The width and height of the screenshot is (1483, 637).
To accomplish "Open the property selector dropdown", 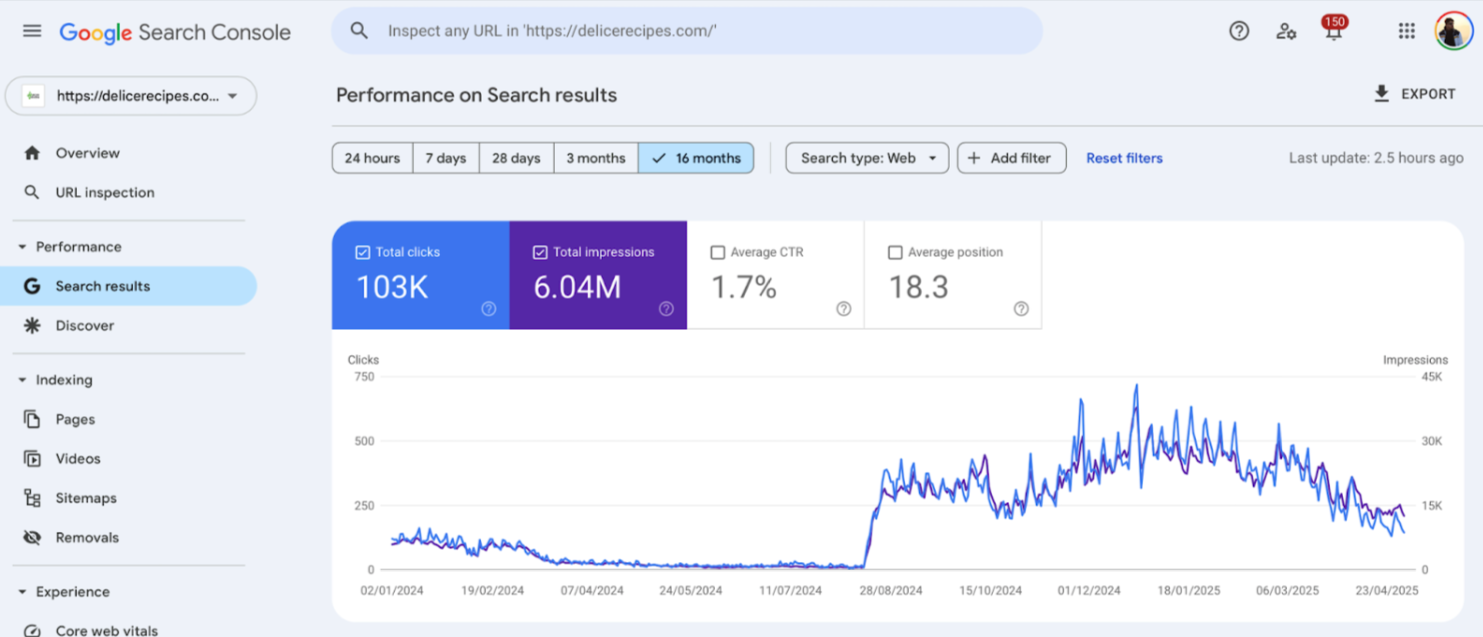I will (x=131, y=96).
